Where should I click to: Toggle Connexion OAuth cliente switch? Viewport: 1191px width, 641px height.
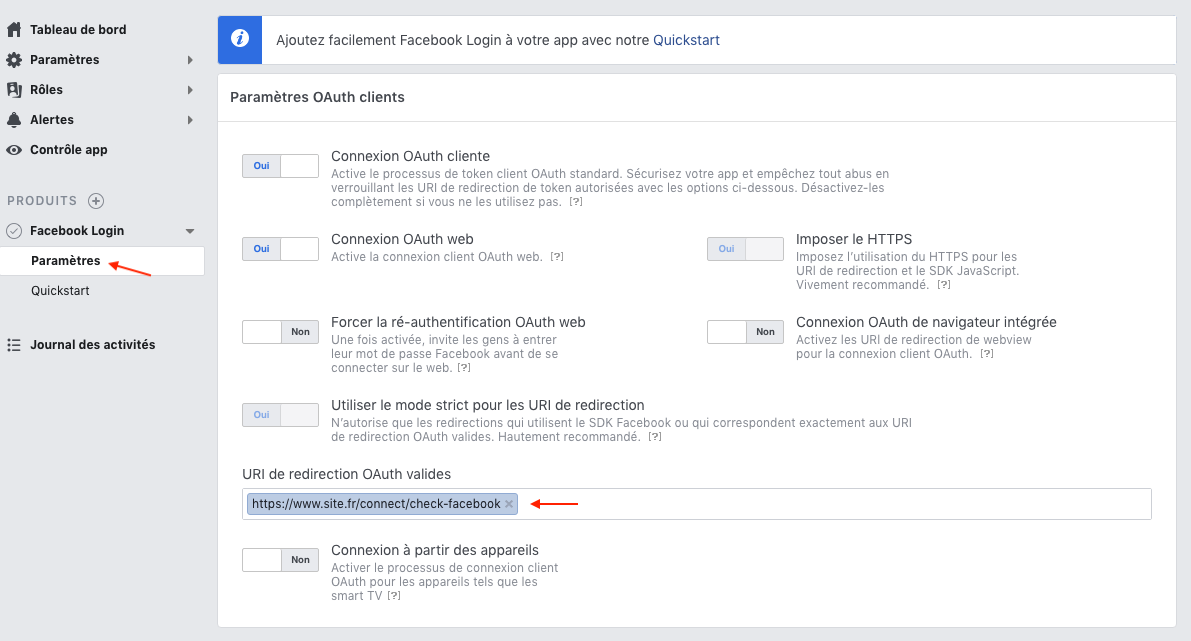tap(280, 166)
